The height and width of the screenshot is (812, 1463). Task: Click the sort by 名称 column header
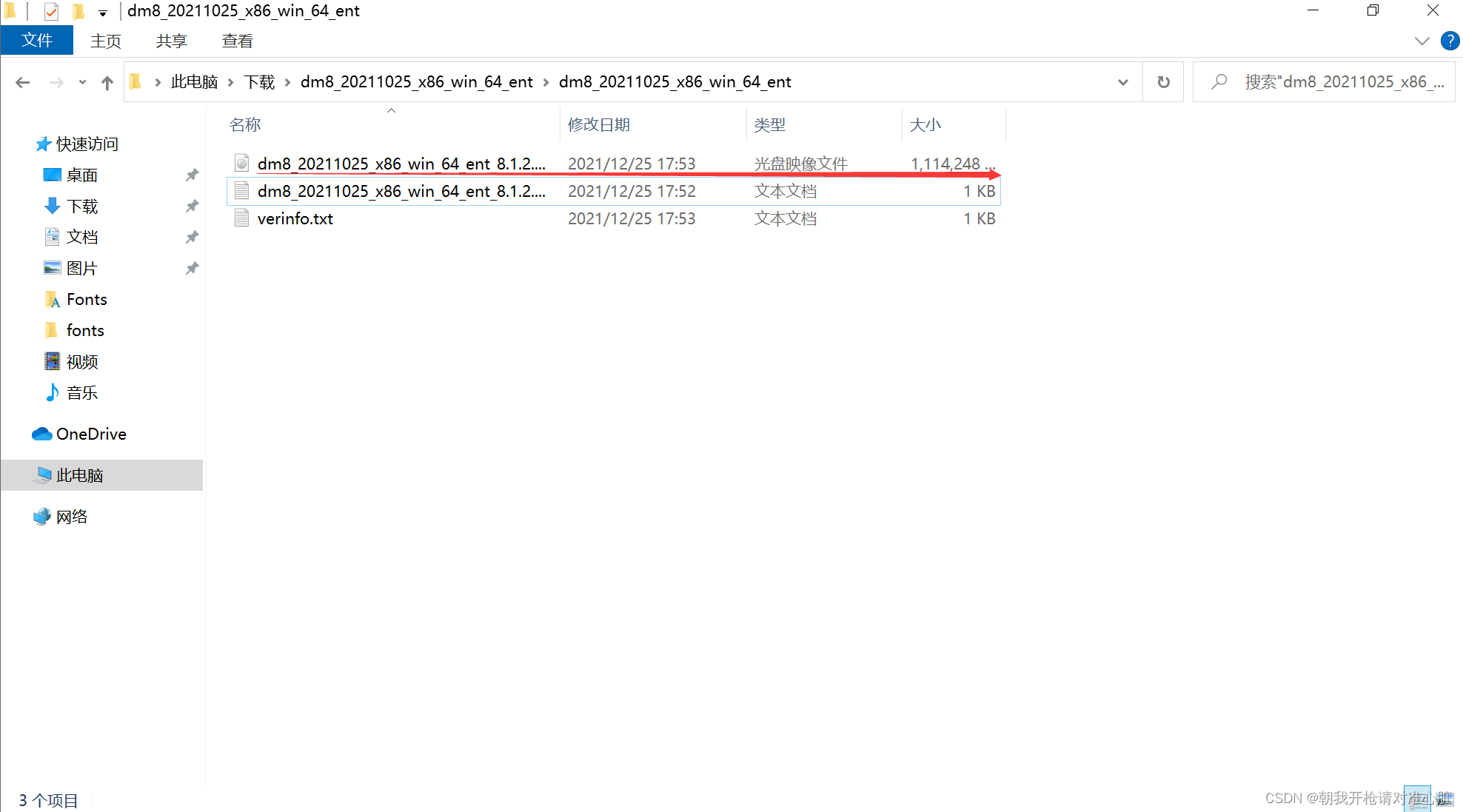point(247,124)
